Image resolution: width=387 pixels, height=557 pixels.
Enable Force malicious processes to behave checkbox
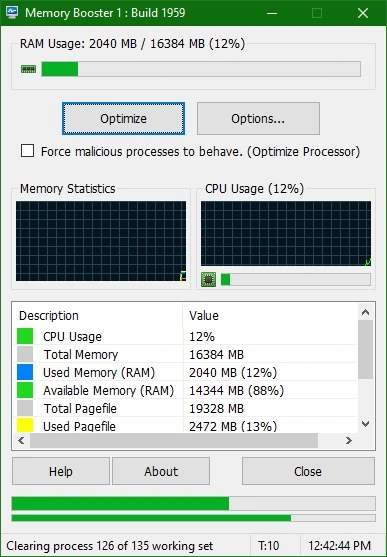click(x=27, y=151)
